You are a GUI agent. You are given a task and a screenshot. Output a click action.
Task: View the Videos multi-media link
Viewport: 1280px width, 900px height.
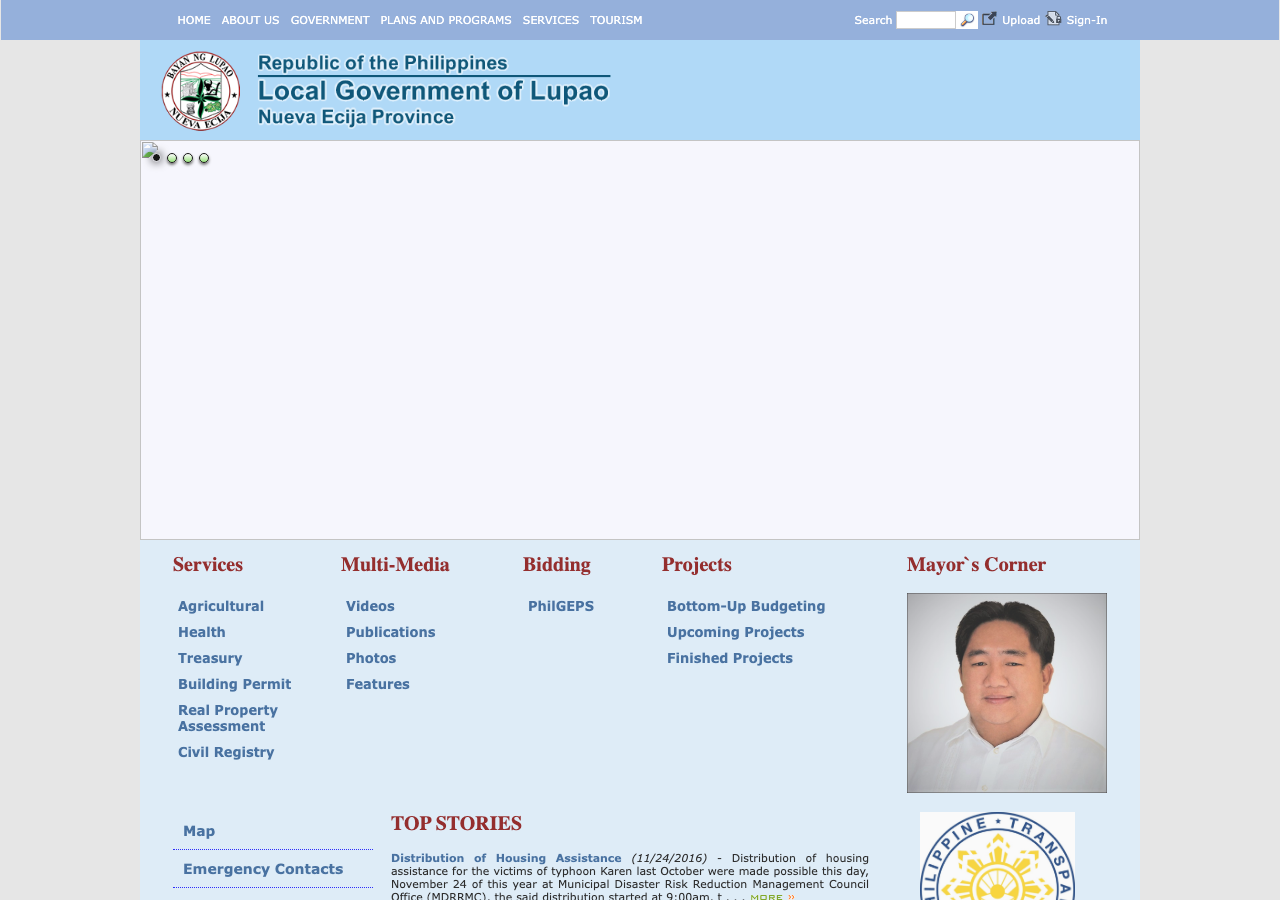pyautogui.click(x=370, y=606)
